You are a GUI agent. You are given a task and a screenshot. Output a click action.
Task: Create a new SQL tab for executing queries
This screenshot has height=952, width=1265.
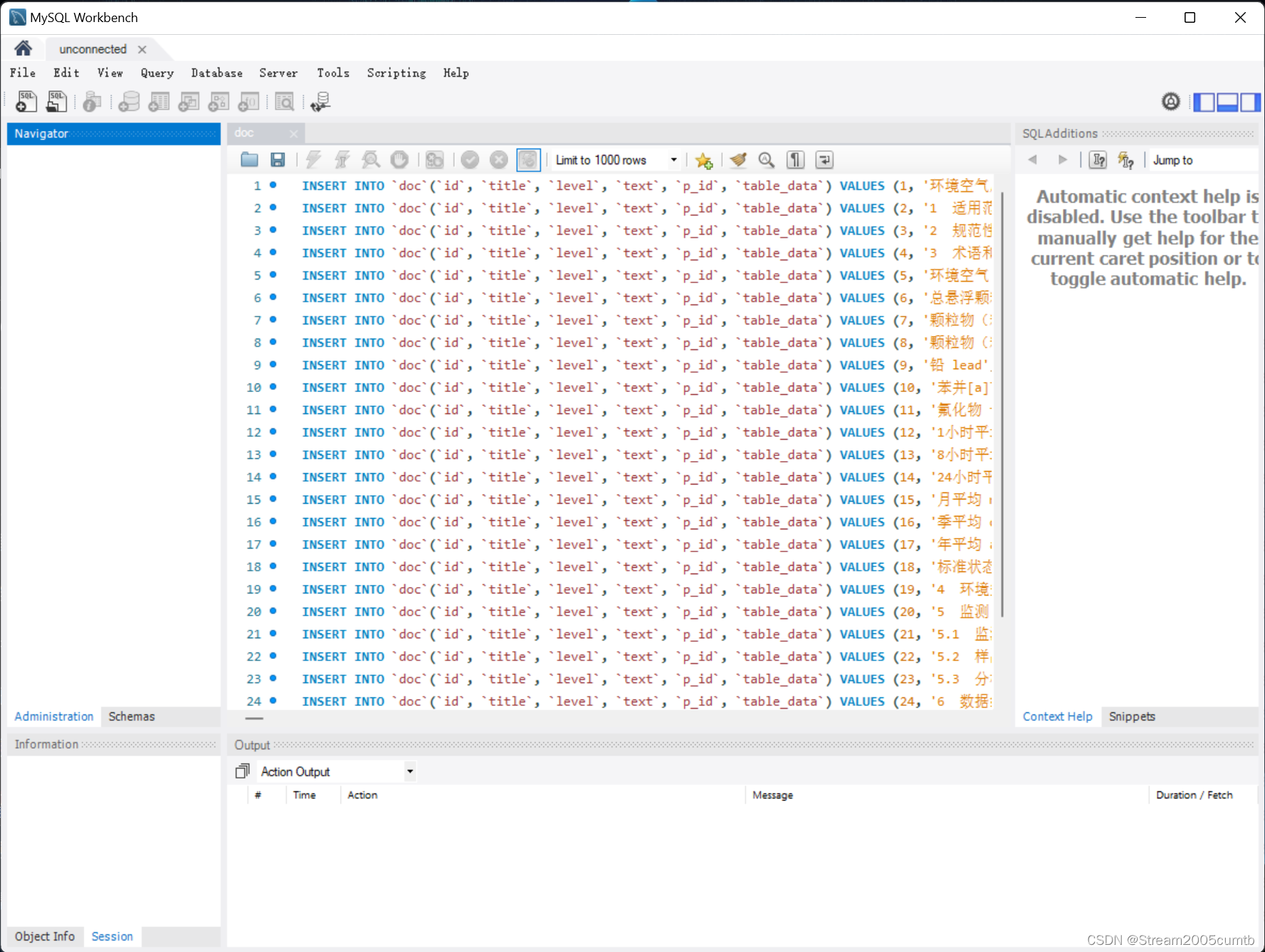[x=26, y=101]
